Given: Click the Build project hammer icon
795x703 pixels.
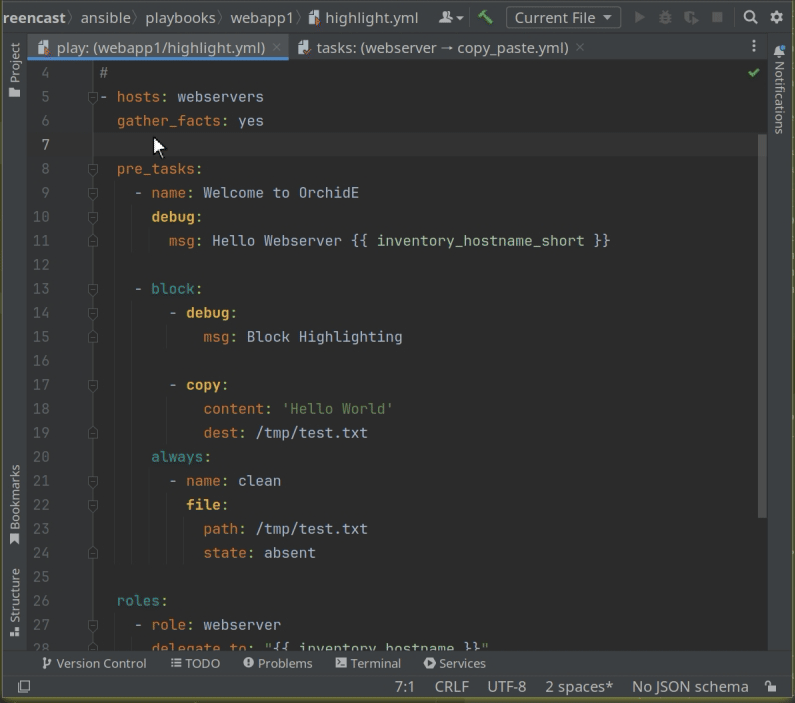Looking at the screenshot, I should [485, 17].
